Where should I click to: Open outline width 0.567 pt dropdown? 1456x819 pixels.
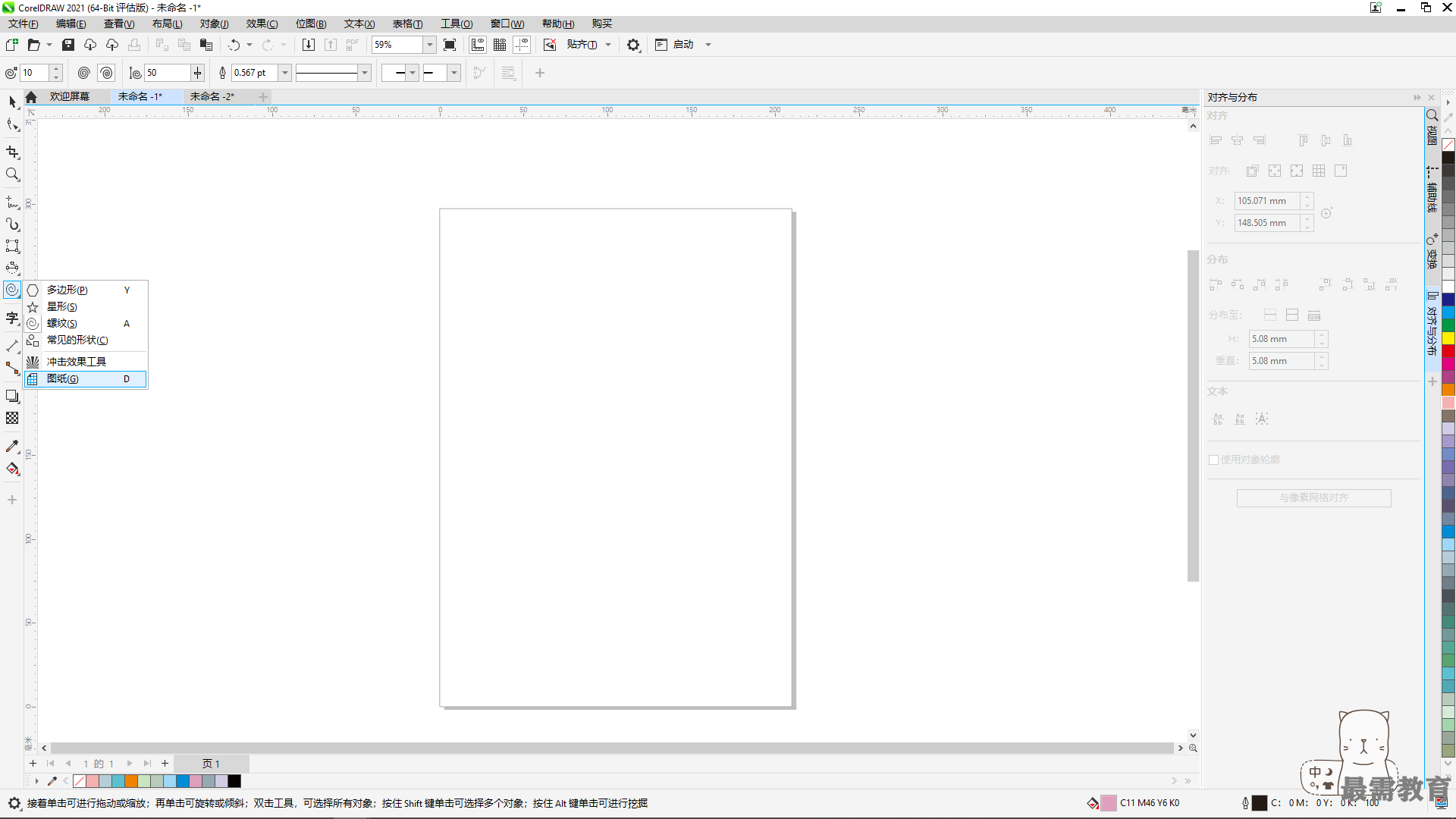[x=285, y=73]
